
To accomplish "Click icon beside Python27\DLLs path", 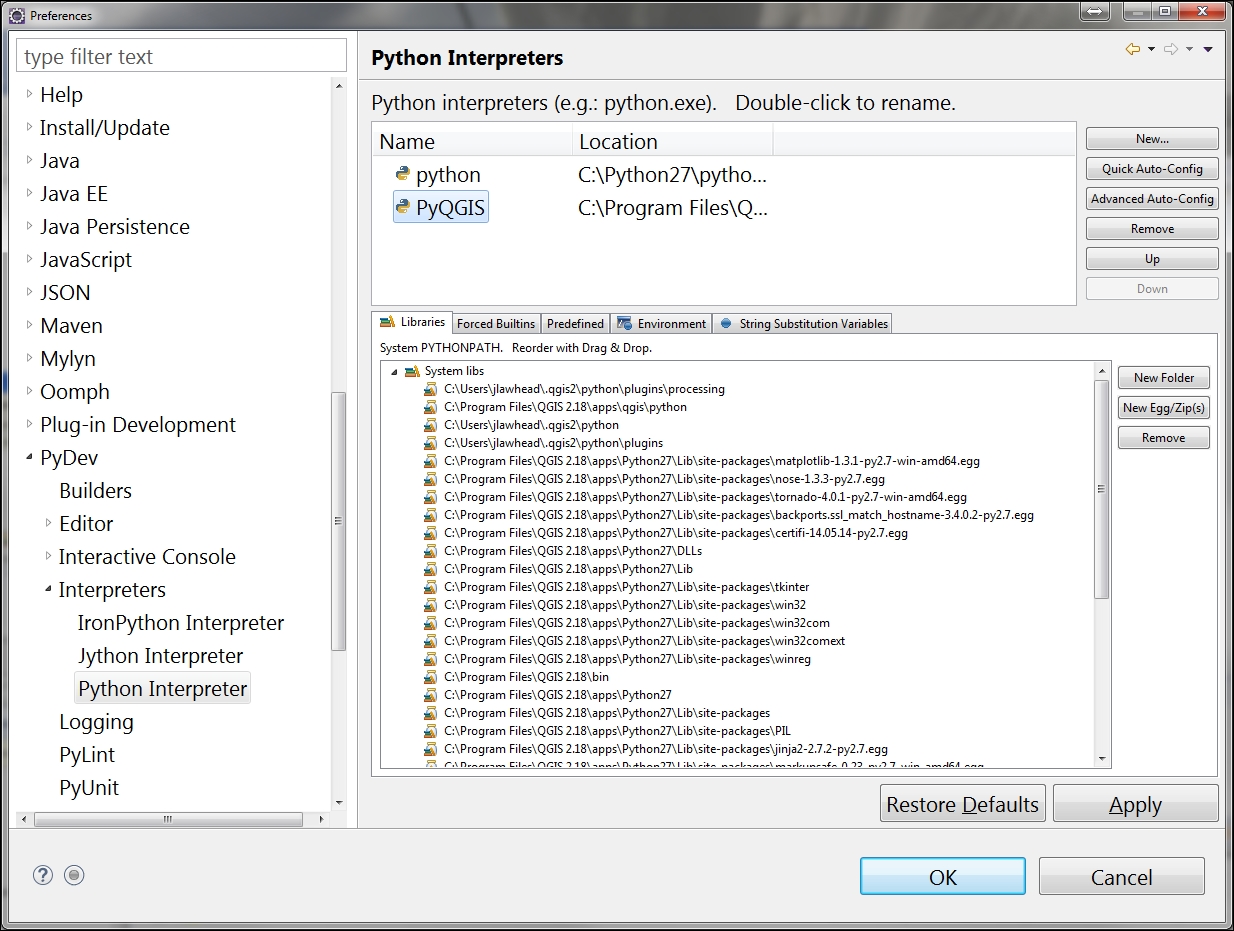I will (431, 551).
